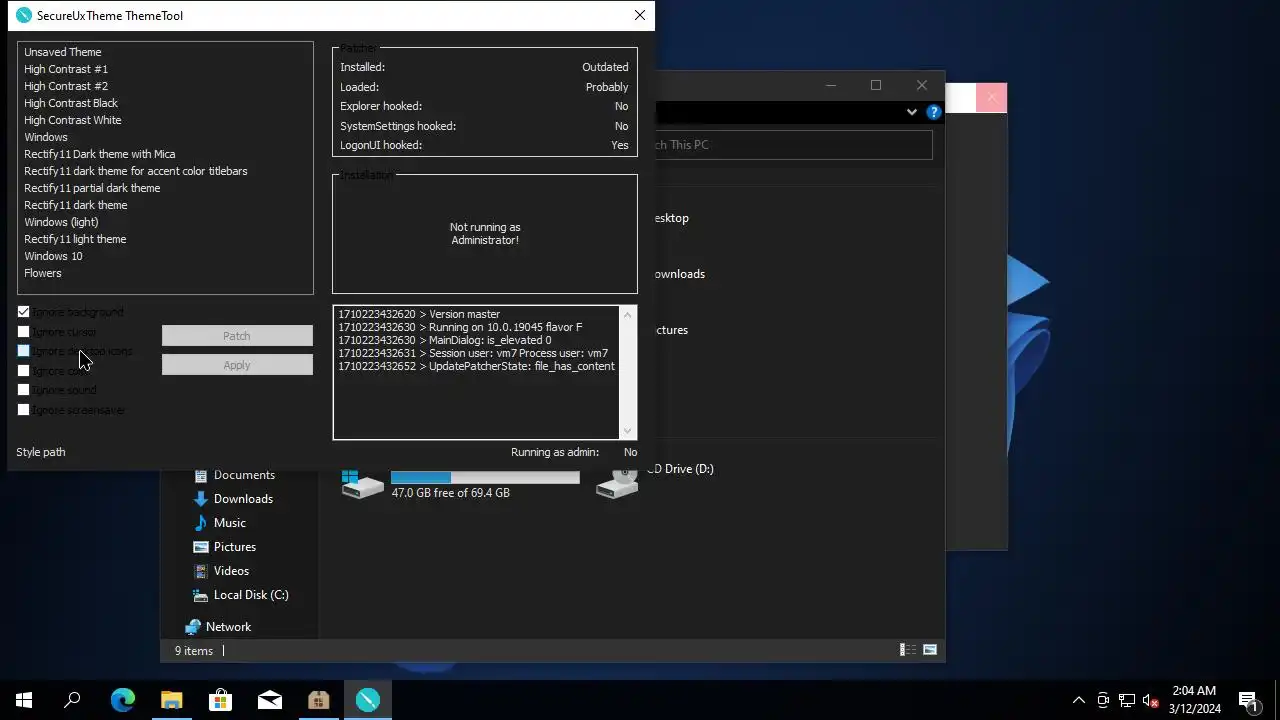Click the muted volume tray icon
1280x720 pixels.
click(1151, 700)
